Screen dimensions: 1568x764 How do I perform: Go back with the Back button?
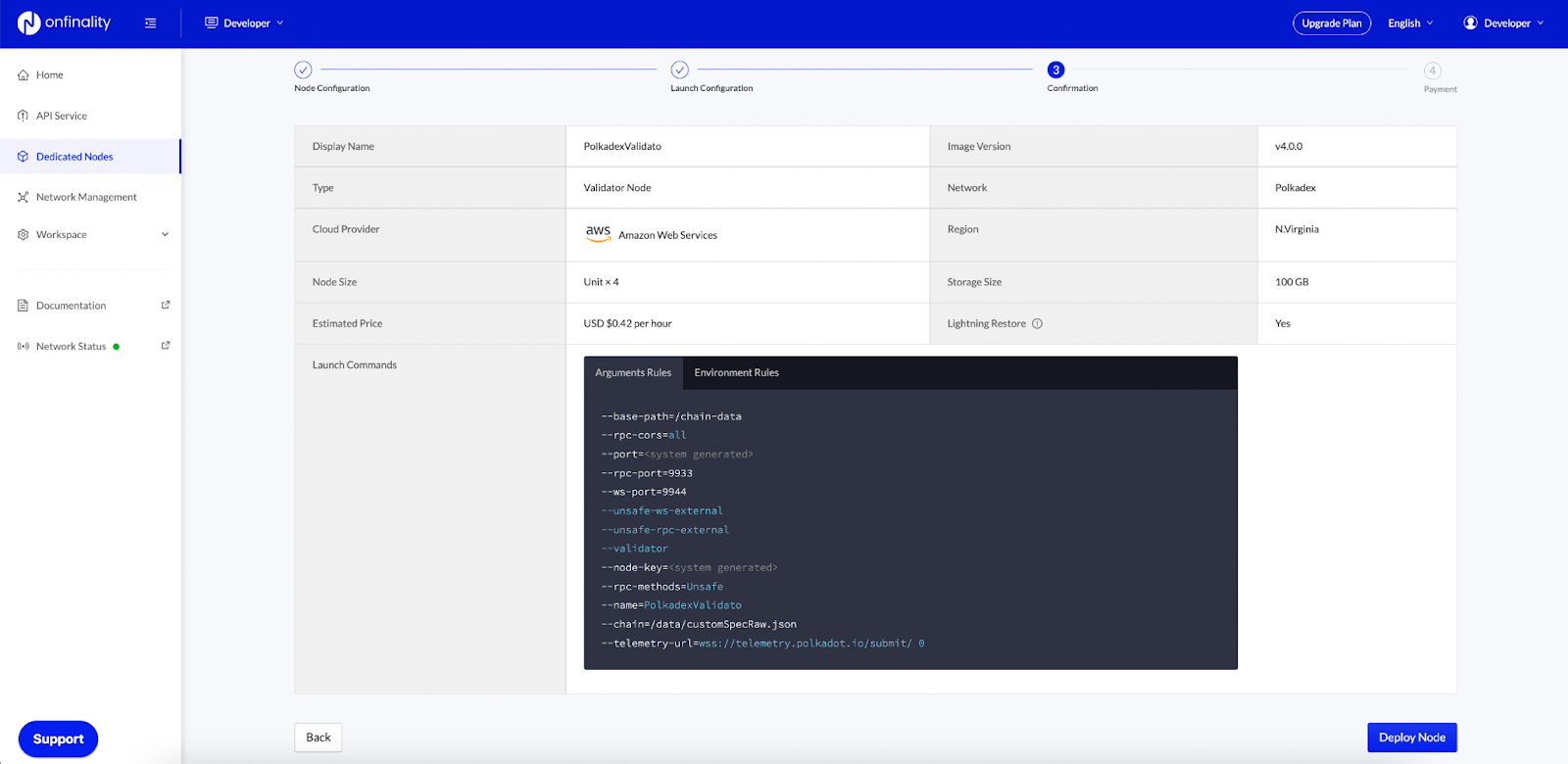point(318,738)
